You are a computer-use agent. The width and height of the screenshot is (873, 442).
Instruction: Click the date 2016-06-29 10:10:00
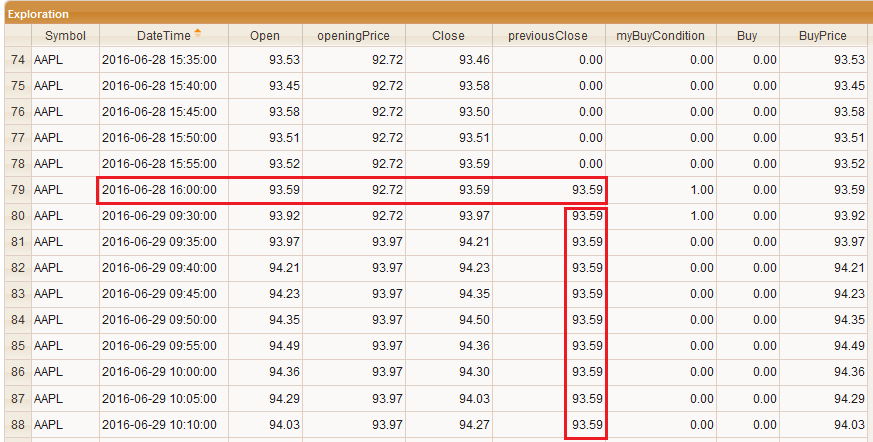(x=159, y=425)
